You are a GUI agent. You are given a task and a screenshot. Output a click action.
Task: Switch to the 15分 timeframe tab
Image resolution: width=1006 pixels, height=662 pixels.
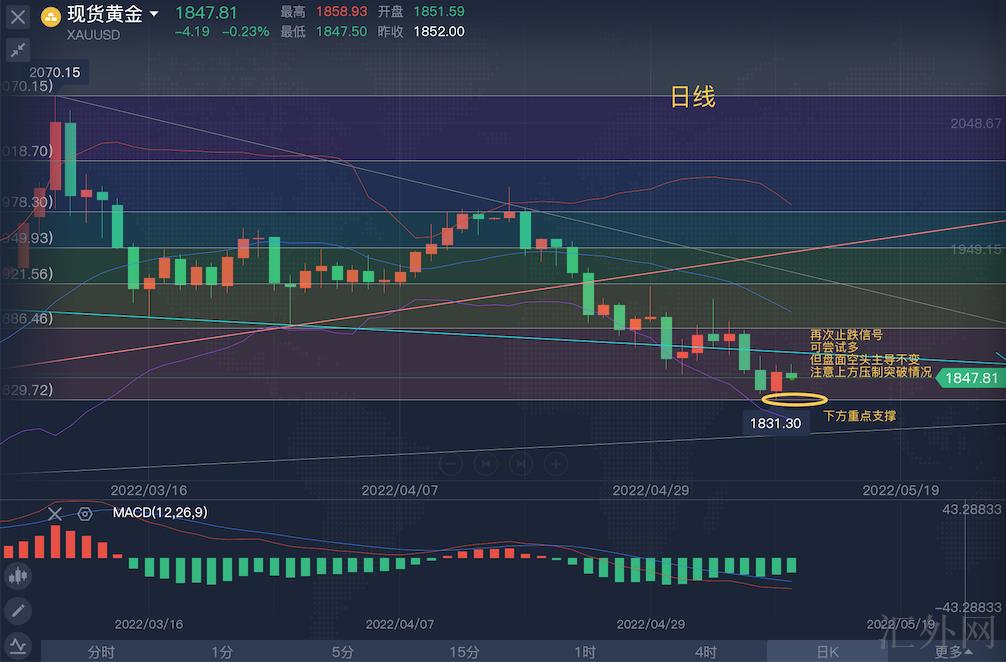click(x=464, y=652)
